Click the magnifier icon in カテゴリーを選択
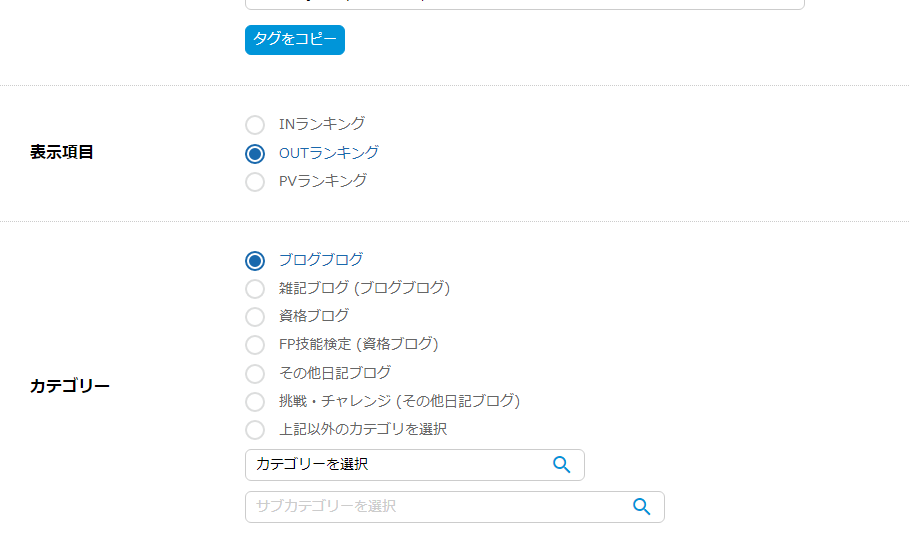 coord(561,464)
